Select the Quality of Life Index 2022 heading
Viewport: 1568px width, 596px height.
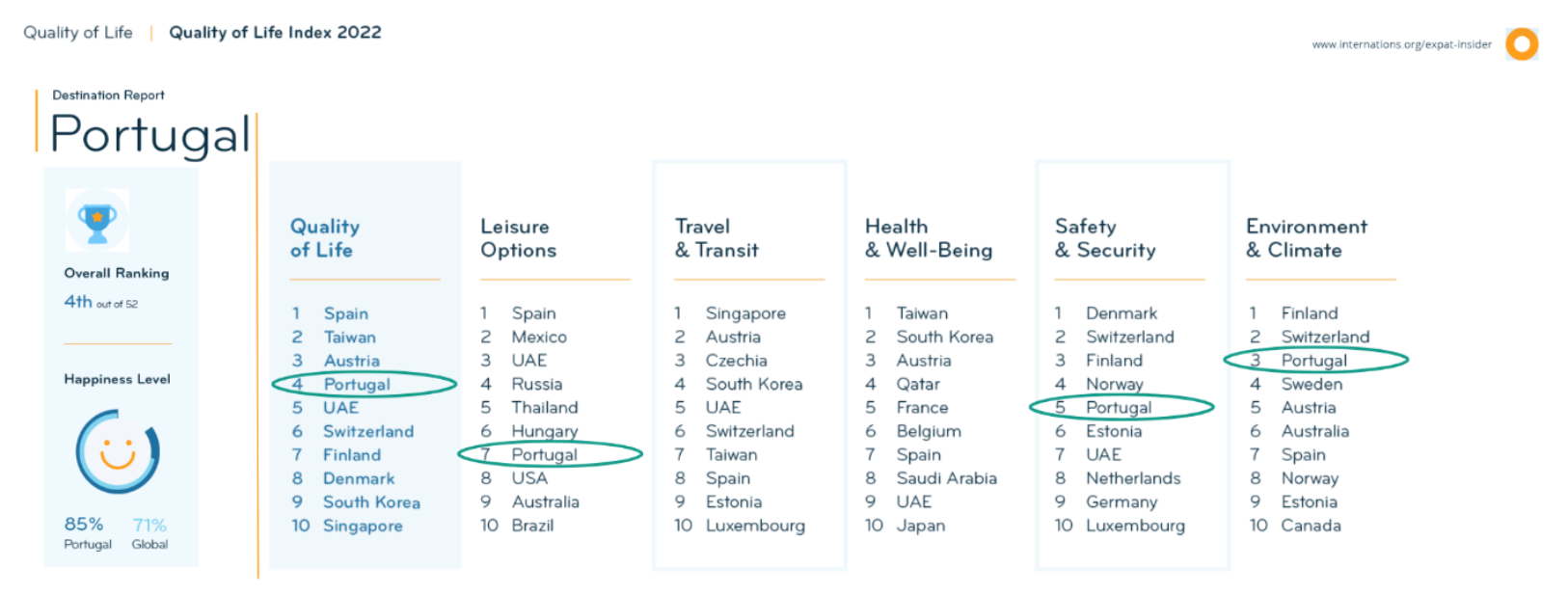click(x=276, y=33)
